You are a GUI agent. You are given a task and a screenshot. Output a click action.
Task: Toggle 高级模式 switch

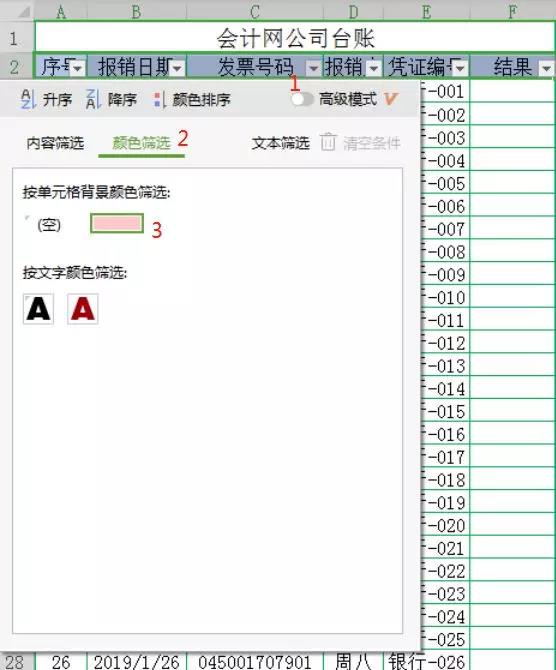click(302, 100)
